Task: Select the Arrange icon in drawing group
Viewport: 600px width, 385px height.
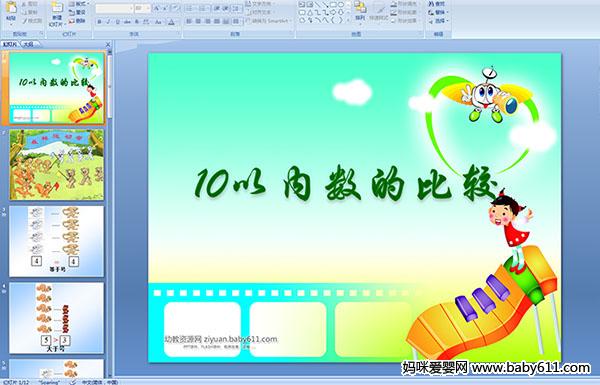Action: point(360,10)
